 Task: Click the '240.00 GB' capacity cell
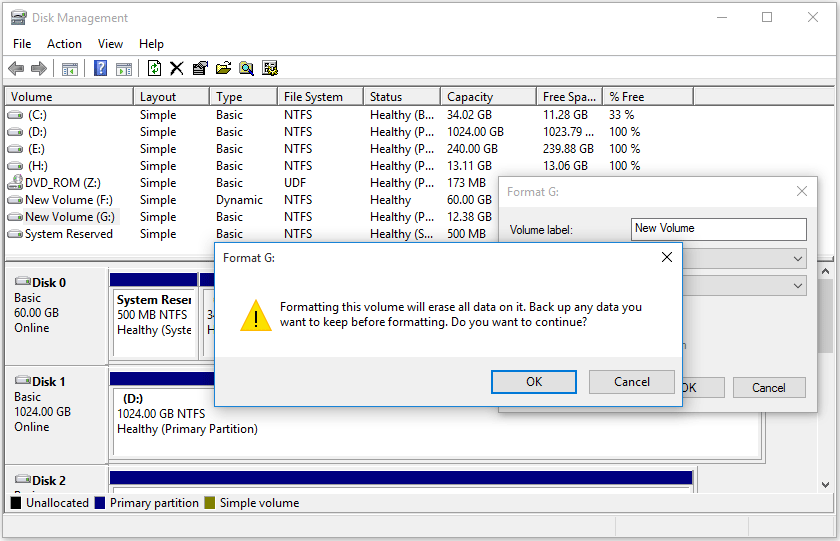click(x=472, y=149)
